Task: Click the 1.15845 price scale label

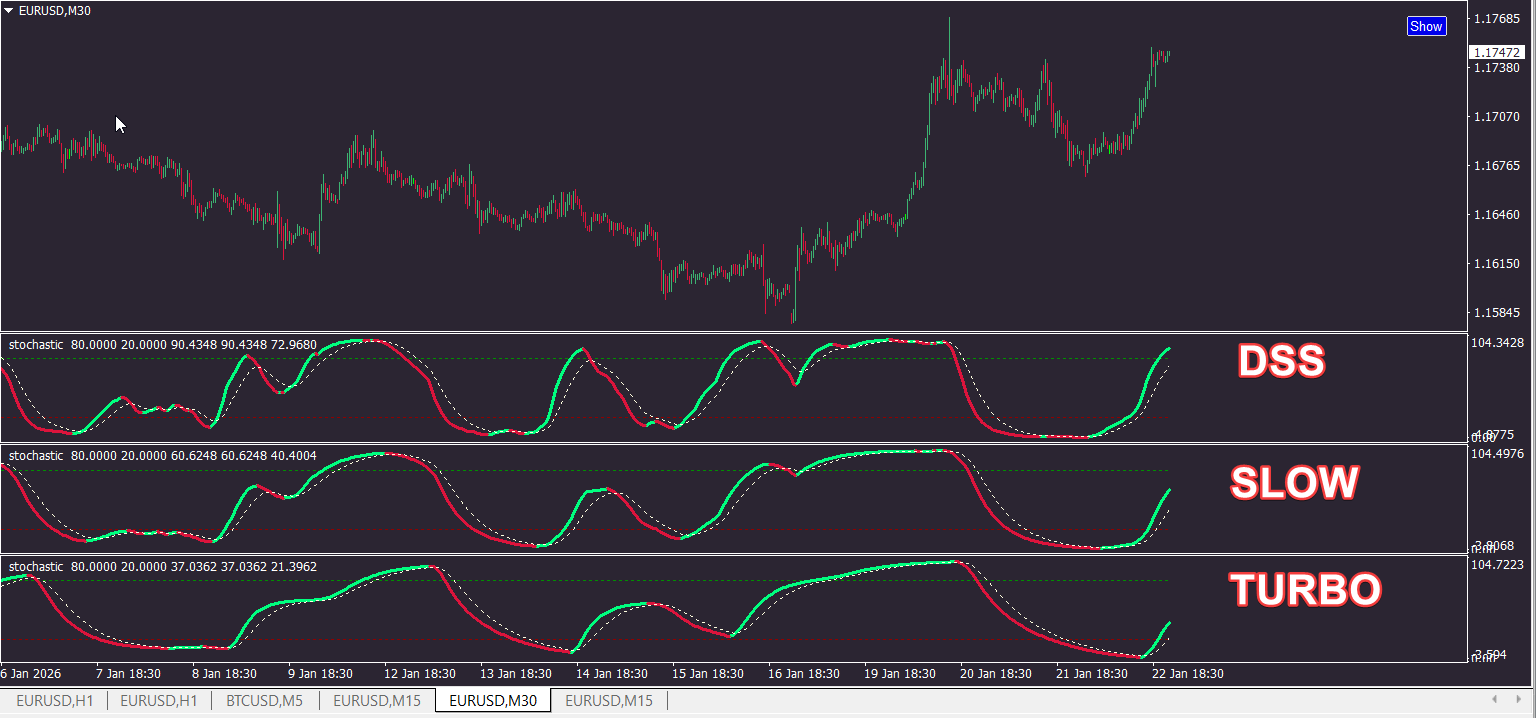Action: coord(1498,313)
